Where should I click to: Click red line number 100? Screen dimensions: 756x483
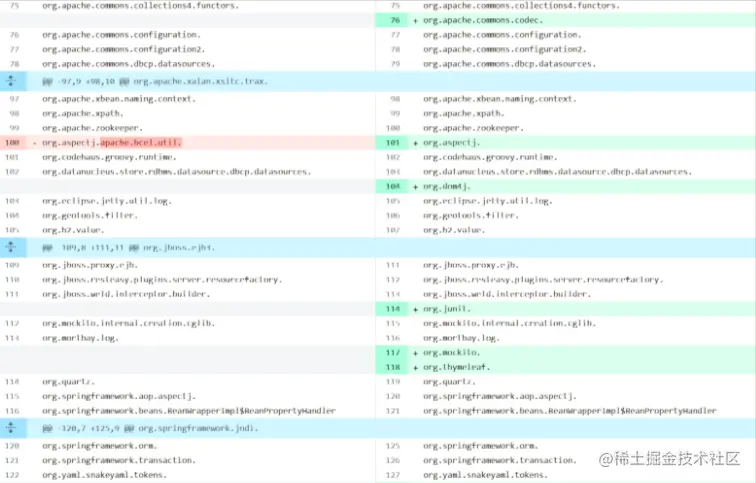pyautogui.click(x=12, y=143)
